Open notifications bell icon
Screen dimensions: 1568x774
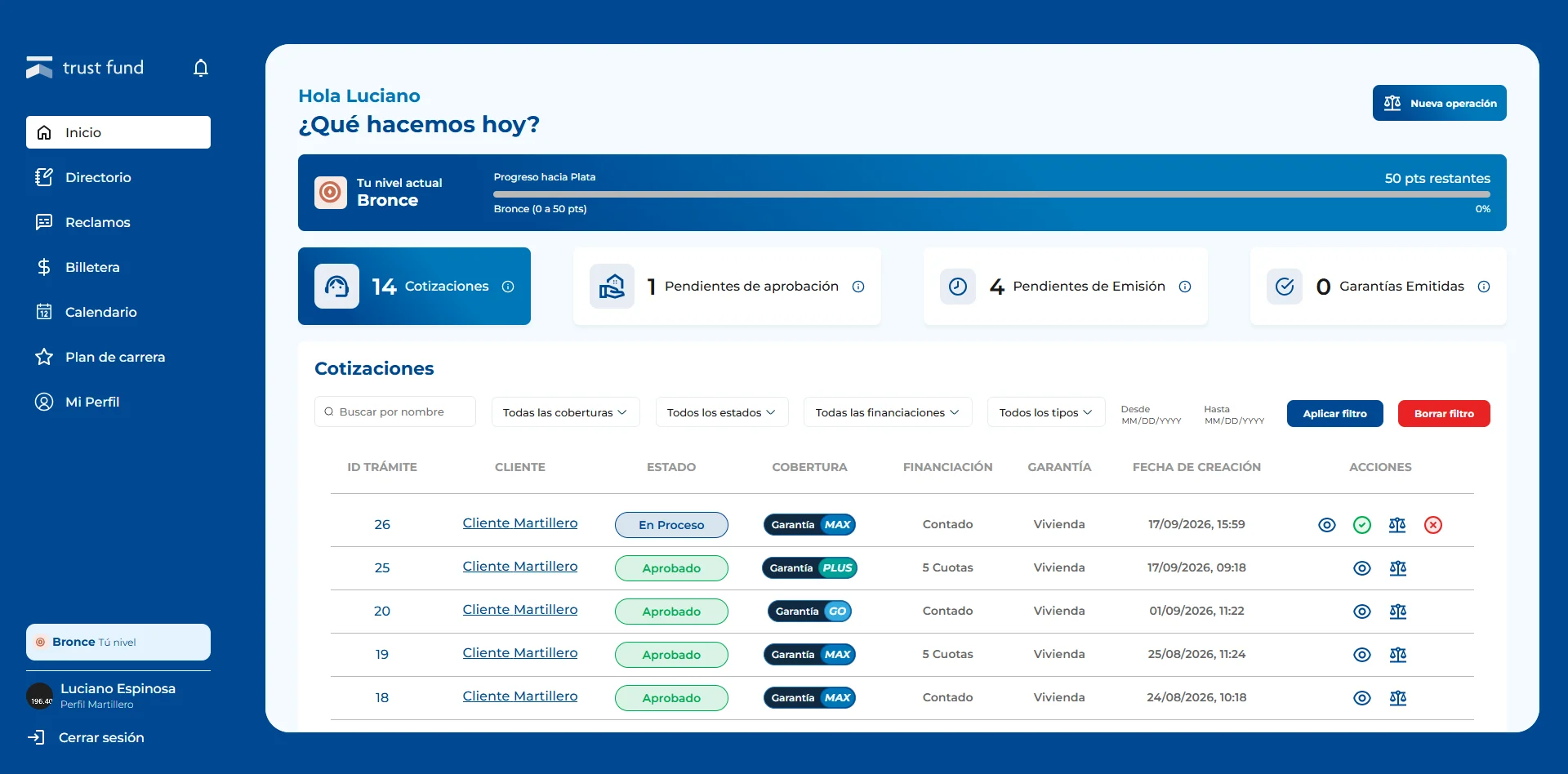[201, 68]
